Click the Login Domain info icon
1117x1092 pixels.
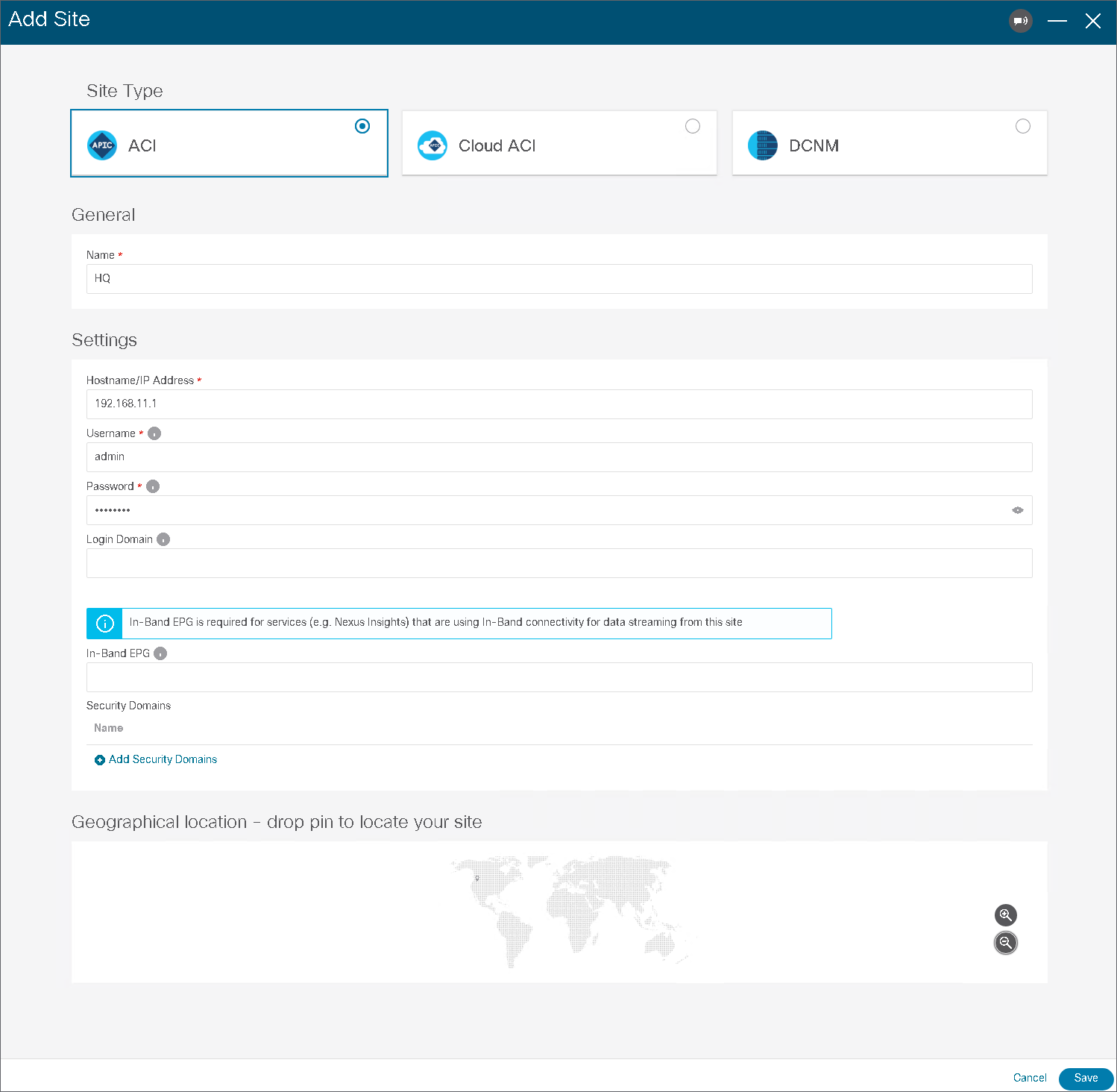[x=163, y=539]
